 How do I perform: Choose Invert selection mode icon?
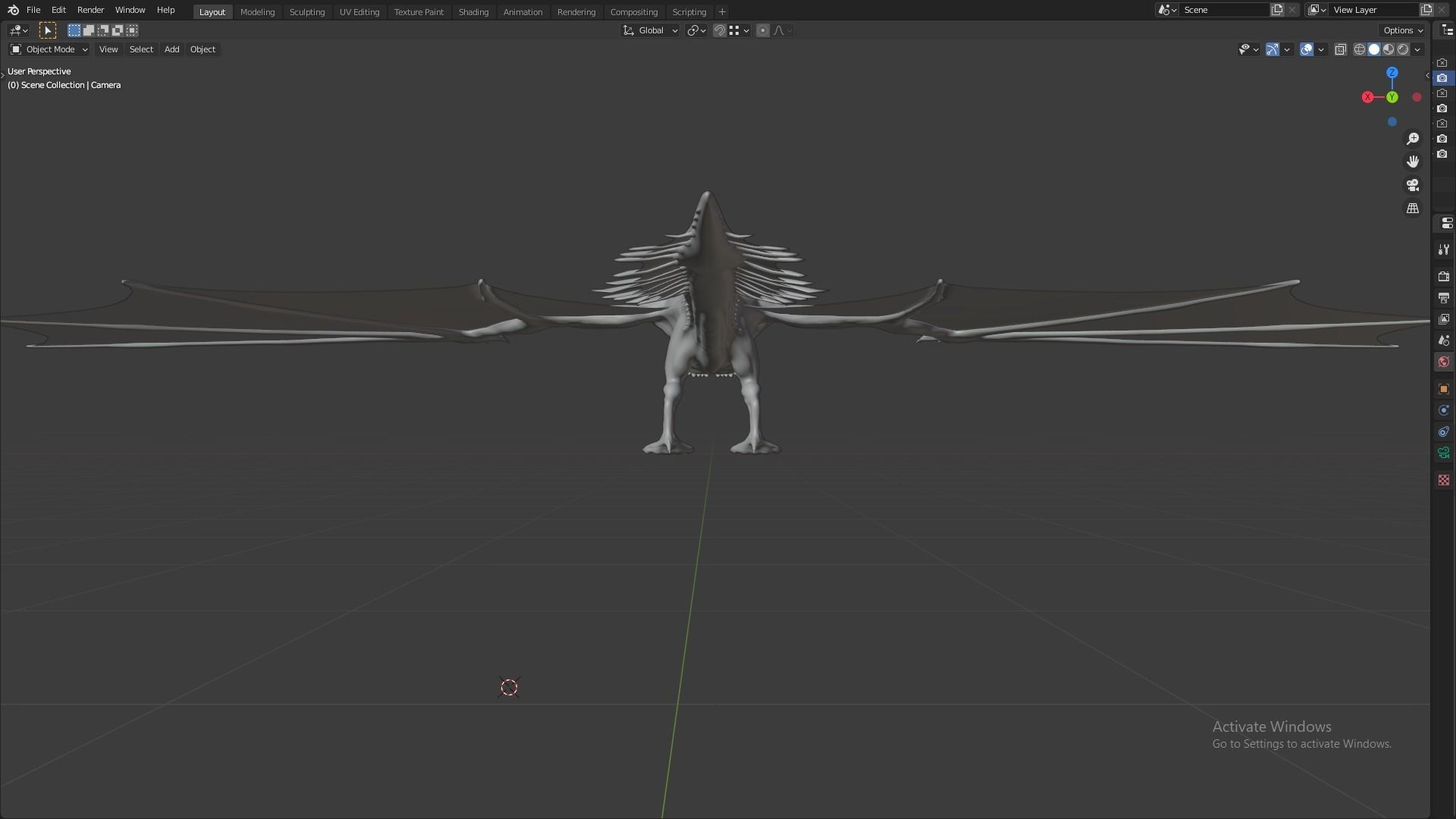click(x=118, y=30)
